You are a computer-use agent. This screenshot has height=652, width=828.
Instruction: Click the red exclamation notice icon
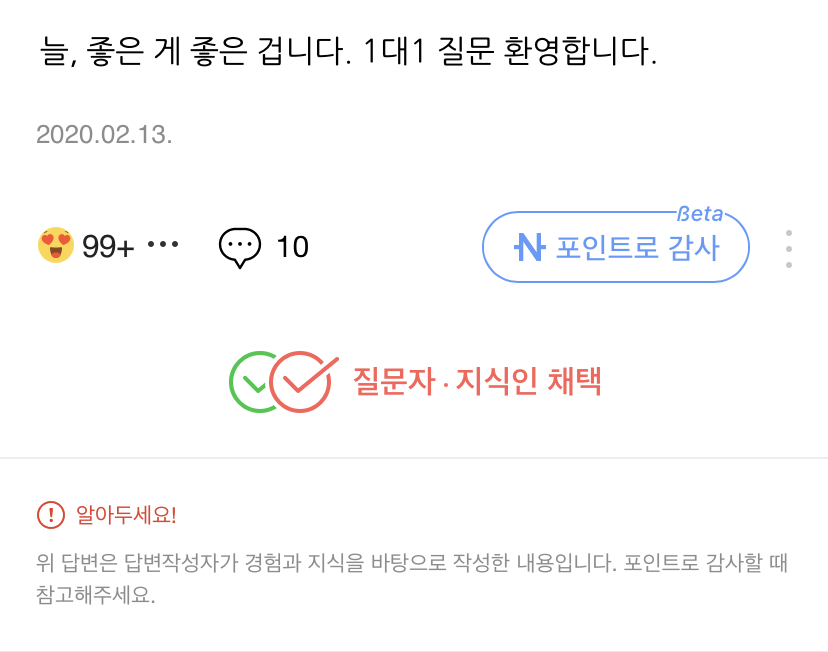click(50, 516)
